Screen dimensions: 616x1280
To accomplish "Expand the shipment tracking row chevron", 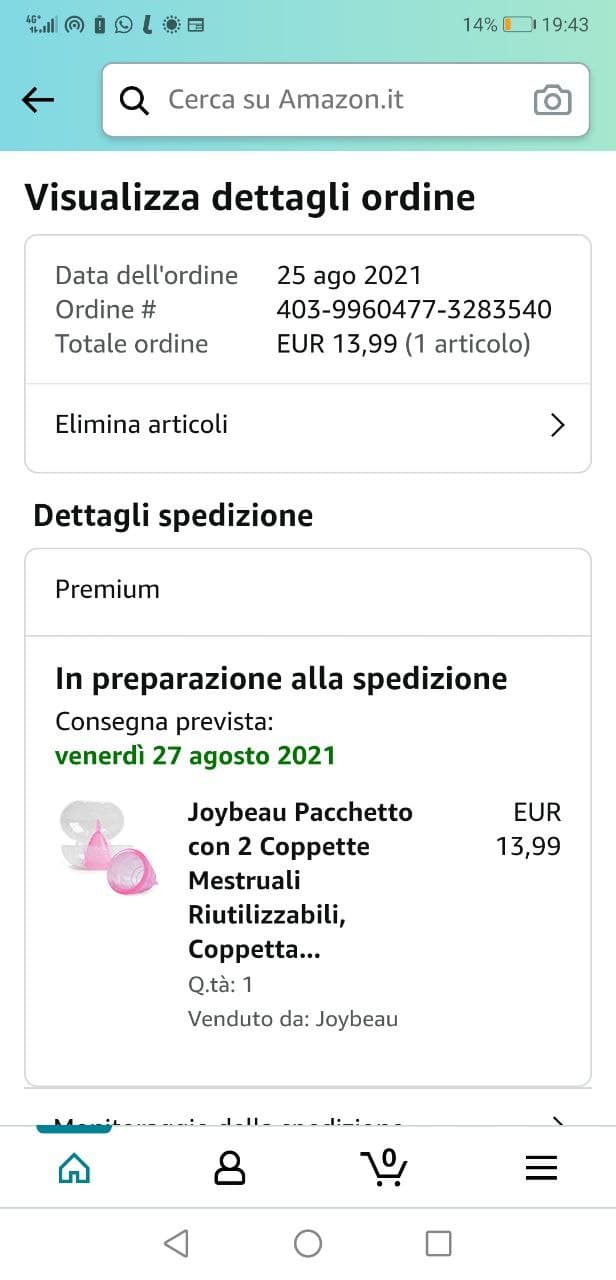I will [558, 1121].
